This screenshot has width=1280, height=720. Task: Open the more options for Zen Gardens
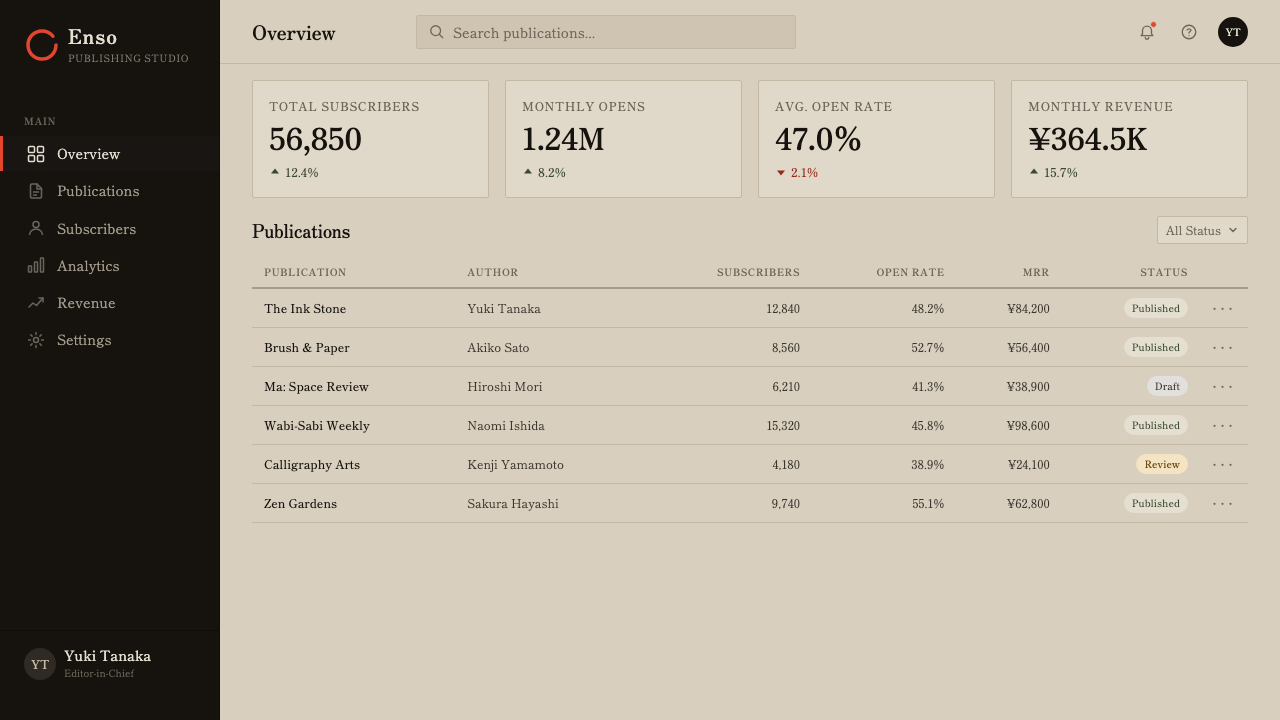point(1223,503)
